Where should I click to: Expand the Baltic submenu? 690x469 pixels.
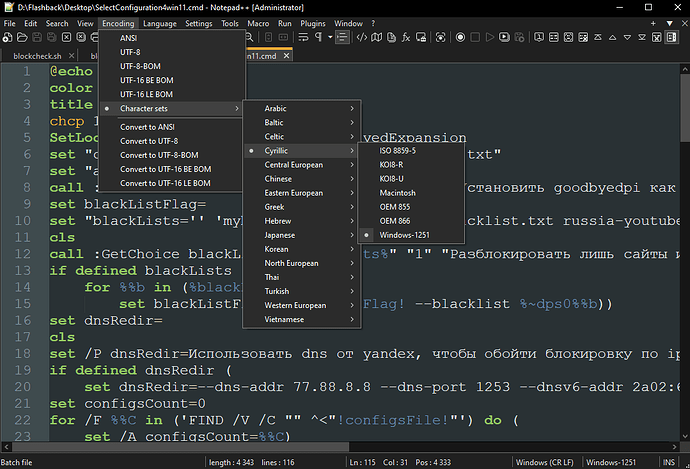coord(302,122)
